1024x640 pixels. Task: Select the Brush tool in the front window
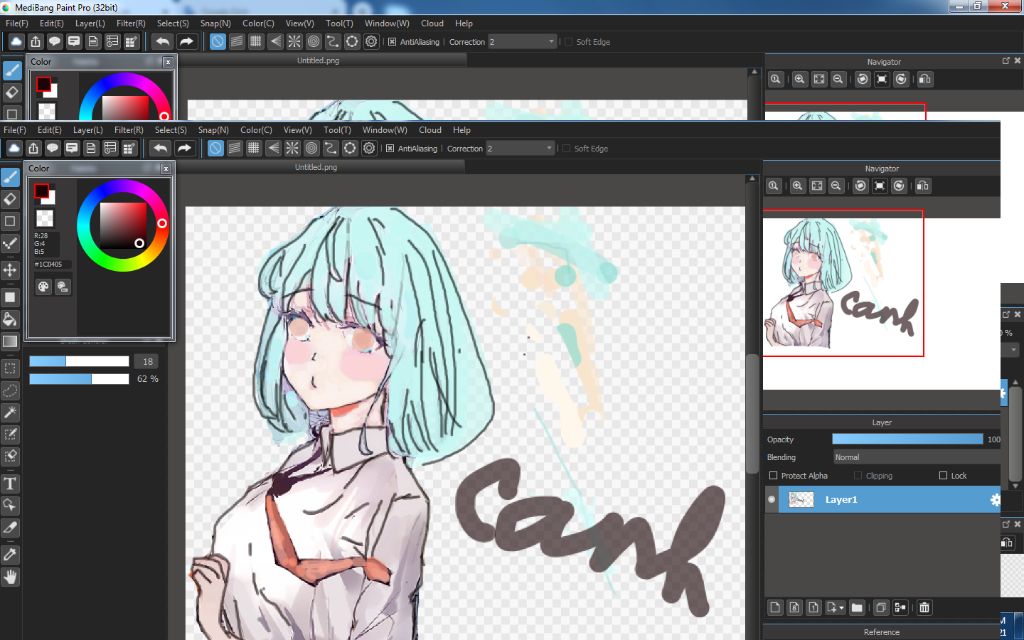[x=10, y=177]
